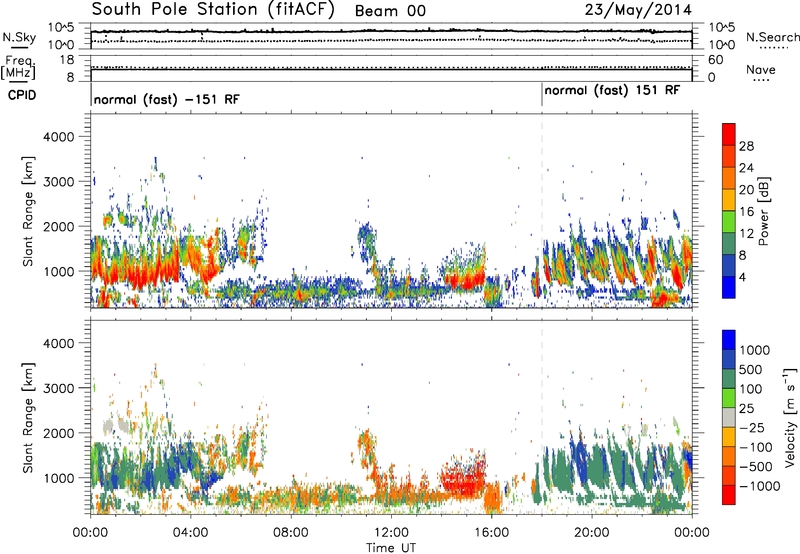Click the '-1000' label on velocity colorbar
Screen dimensions: 800x554
pyautogui.click(x=759, y=486)
